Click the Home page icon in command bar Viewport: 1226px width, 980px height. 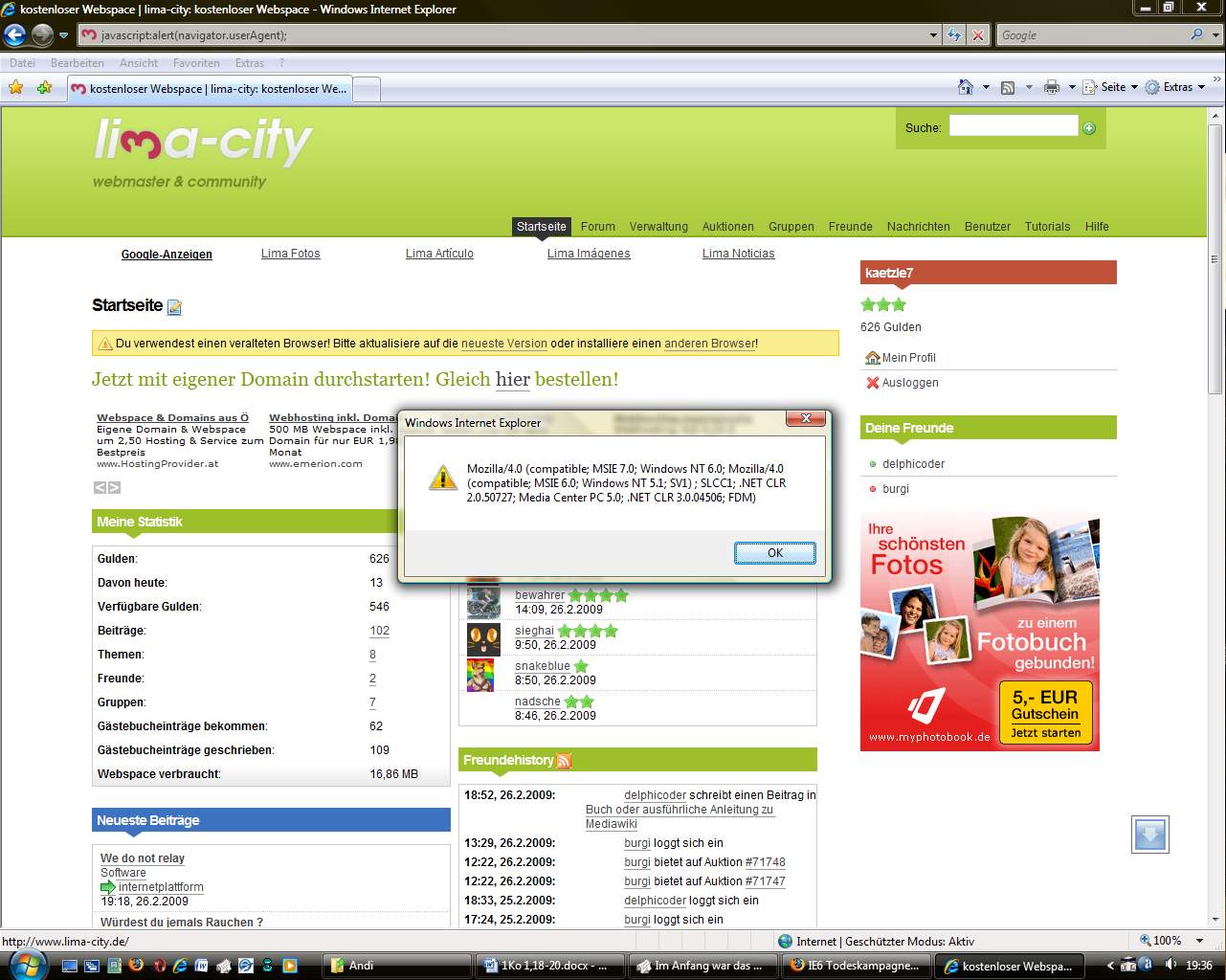pos(966,87)
